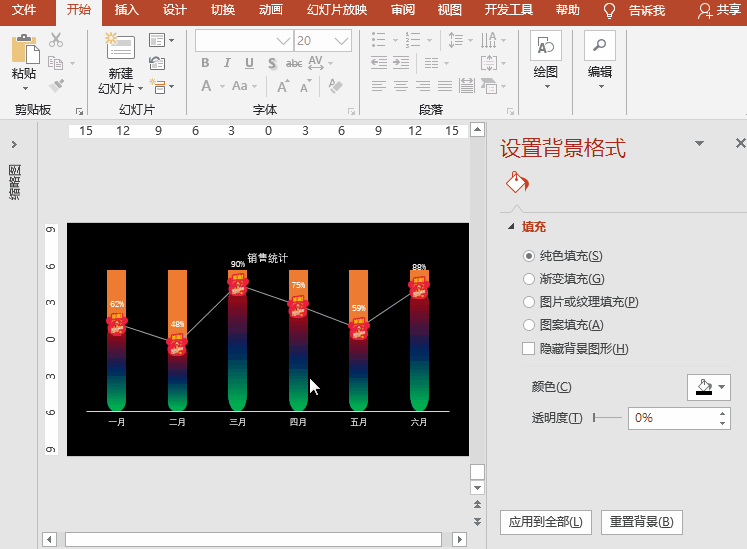This screenshot has height=549, width=747.
Task: Switch to the Animations (动画) tab
Action: pyautogui.click(x=271, y=10)
